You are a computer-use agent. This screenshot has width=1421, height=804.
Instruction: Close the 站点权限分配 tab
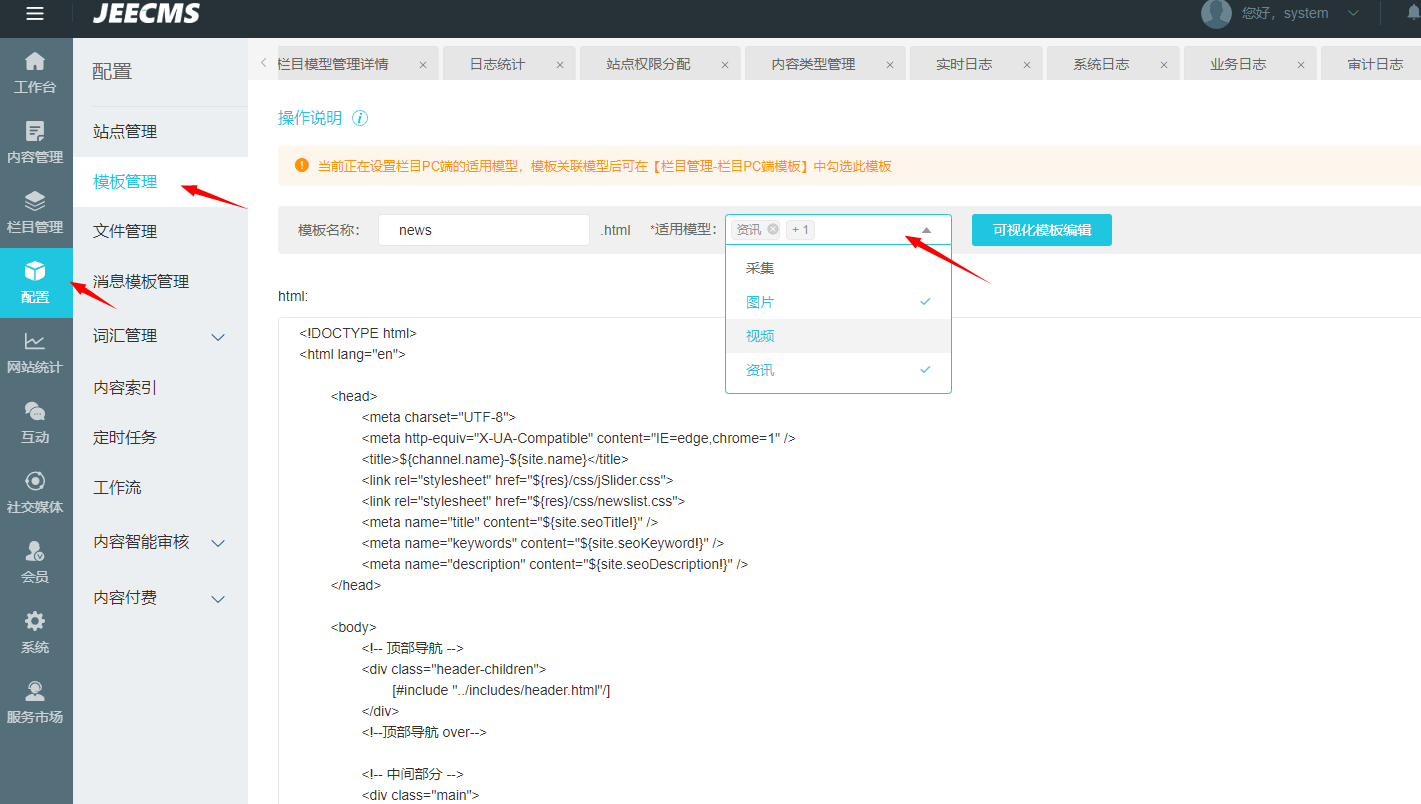725,65
